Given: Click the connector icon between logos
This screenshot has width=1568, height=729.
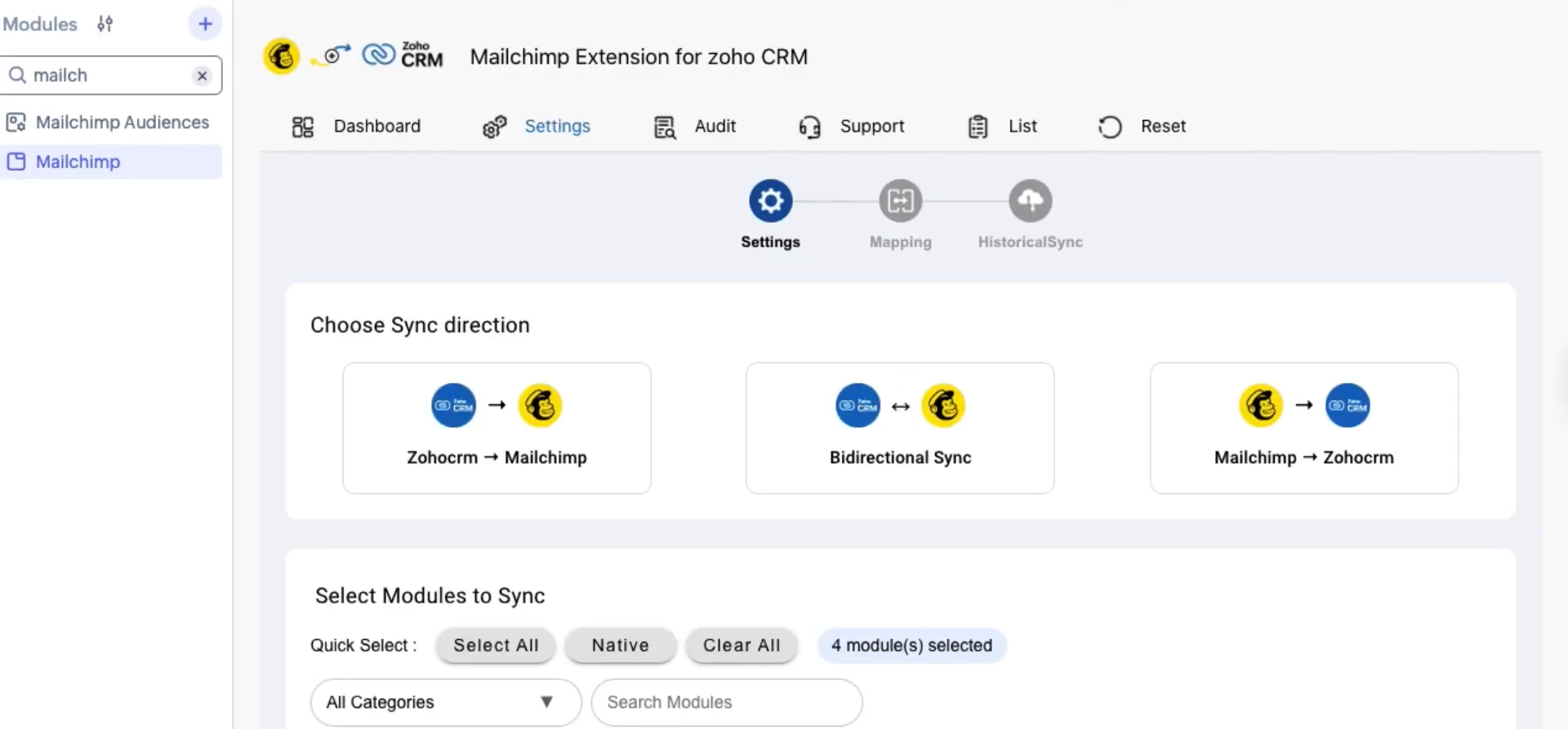Looking at the screenshot, I should pos(332,56).
